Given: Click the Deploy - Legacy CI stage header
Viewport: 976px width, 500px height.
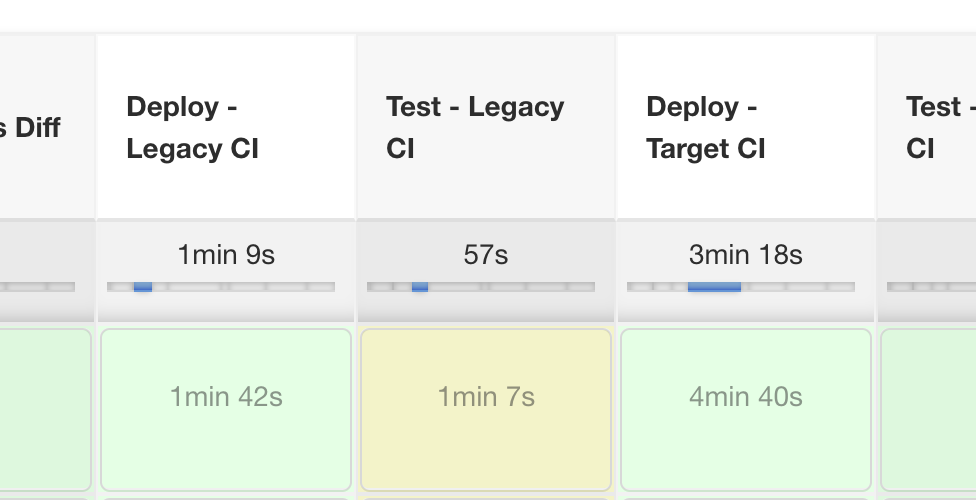Looking at the screenshot, I should (193, 127).
